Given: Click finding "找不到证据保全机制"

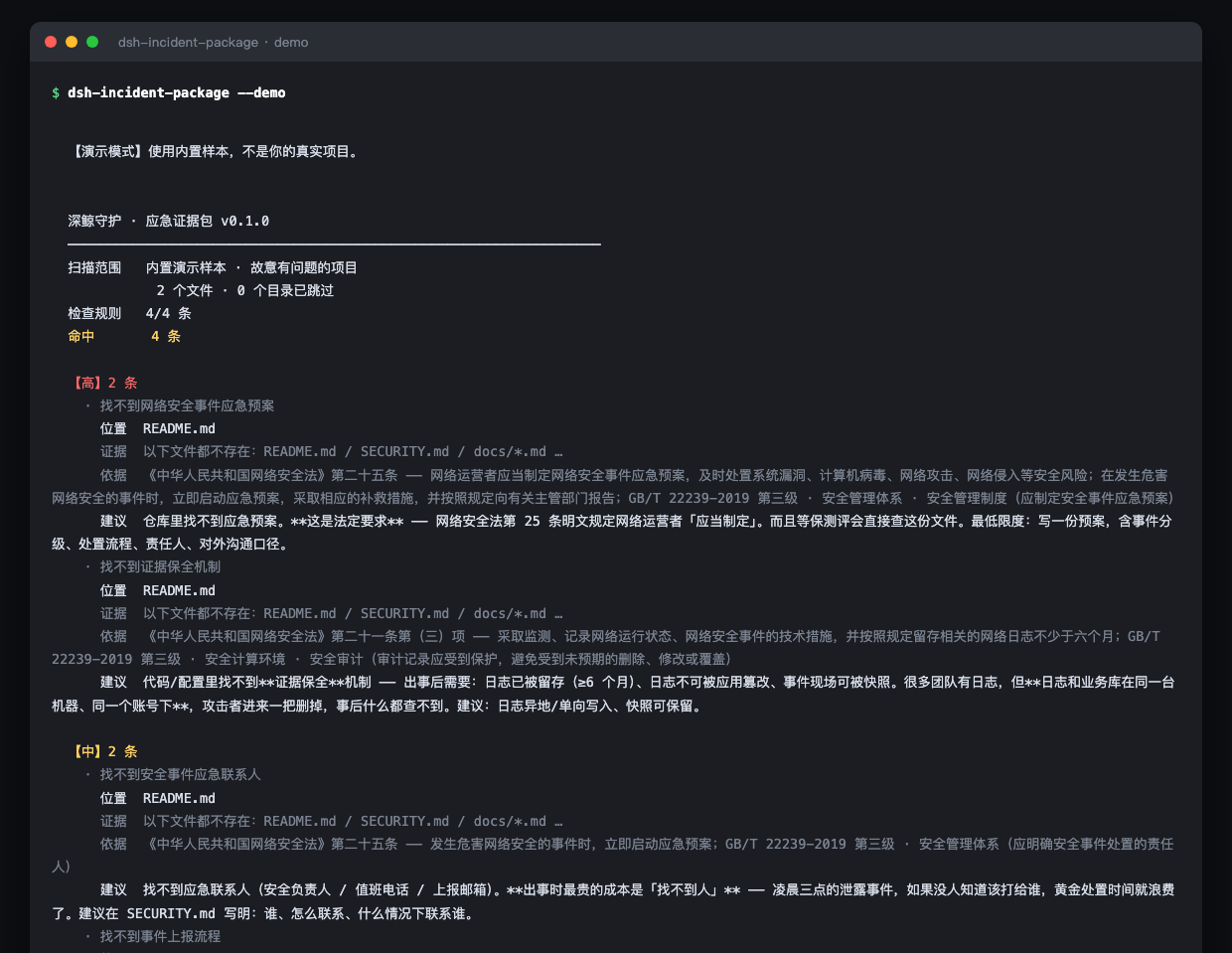Looking at the screenshot, I should (x=160, y=566).
